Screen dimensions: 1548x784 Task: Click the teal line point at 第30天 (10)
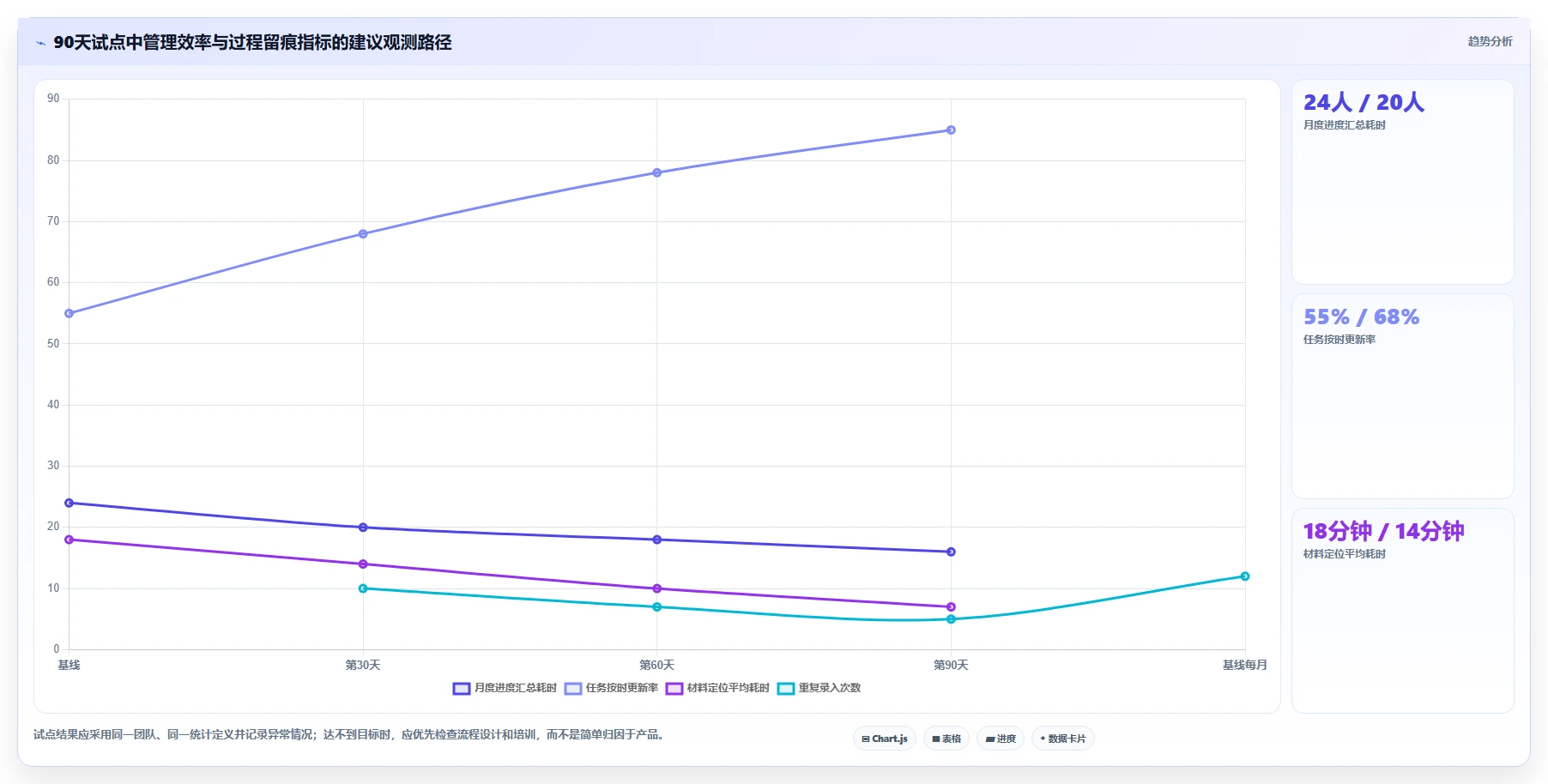363,588
